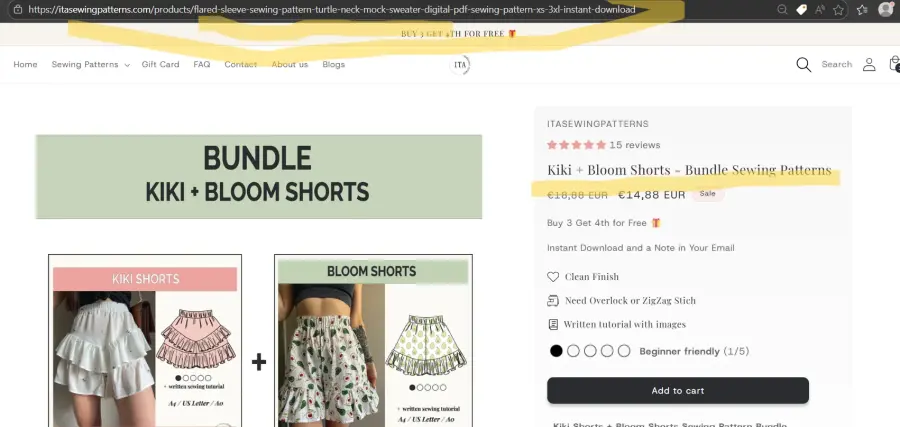The image size is (900, 427).
Task: Click the ITA logo in header
Action: (x=460, y=65)
